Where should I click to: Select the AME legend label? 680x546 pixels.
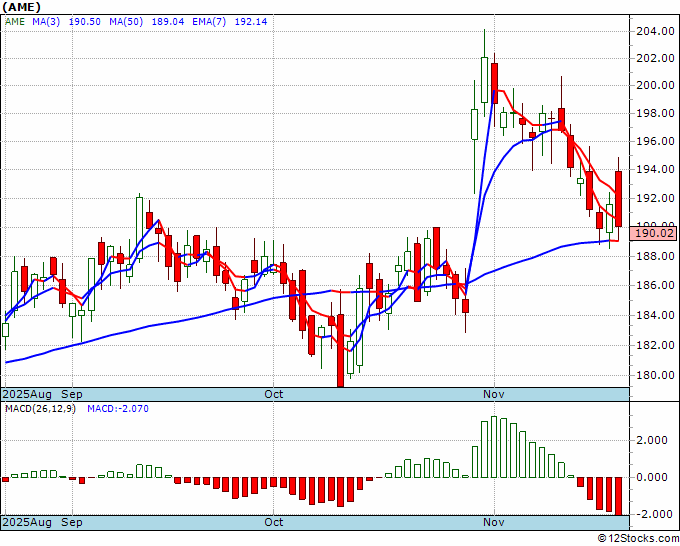click(15, 22)
